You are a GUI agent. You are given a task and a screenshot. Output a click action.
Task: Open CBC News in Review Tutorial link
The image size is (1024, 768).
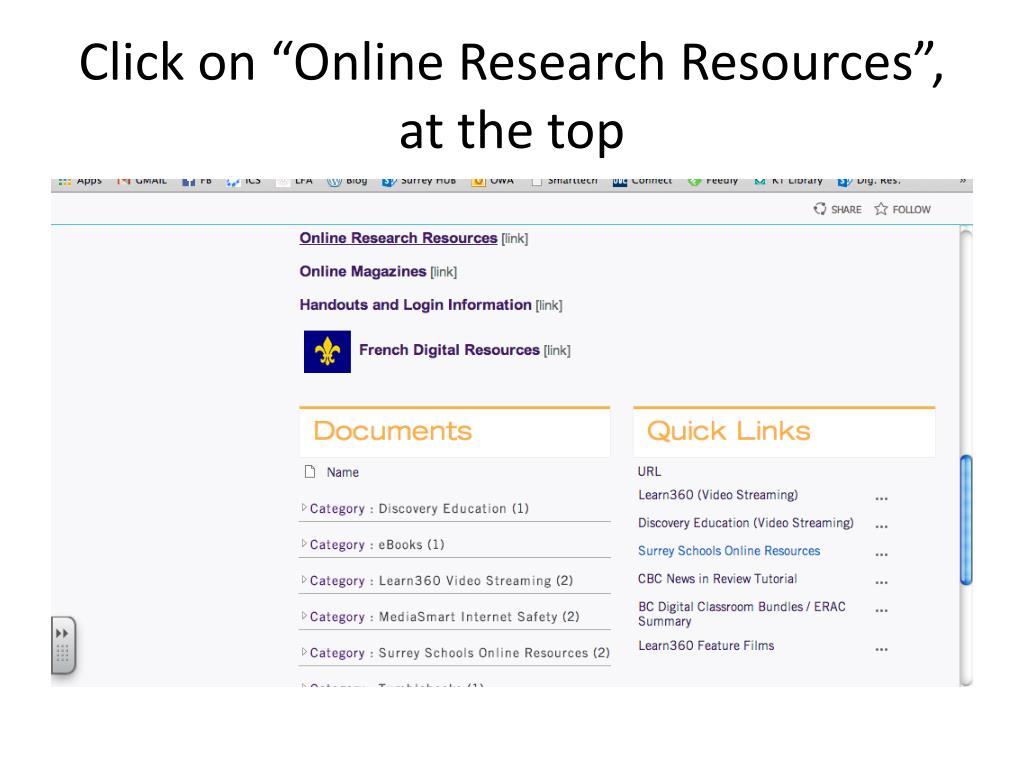717,579
